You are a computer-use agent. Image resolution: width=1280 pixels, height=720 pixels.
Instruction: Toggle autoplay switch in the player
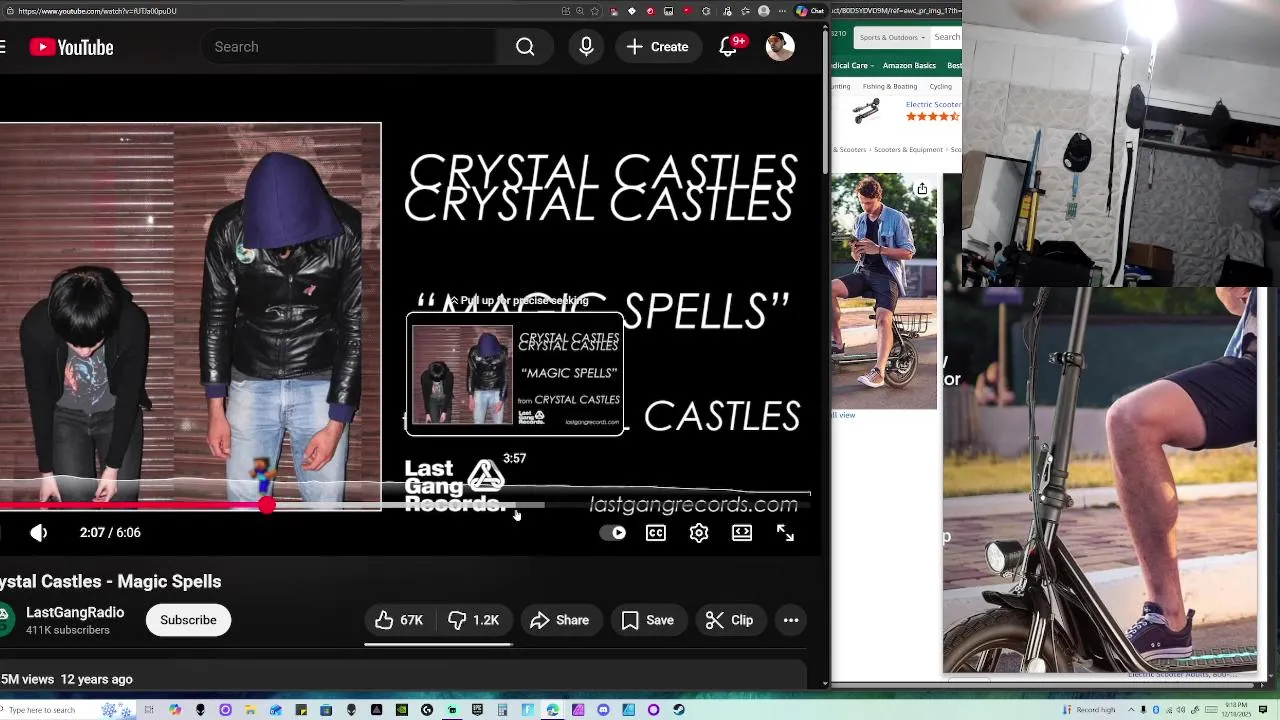click(612, 533)
